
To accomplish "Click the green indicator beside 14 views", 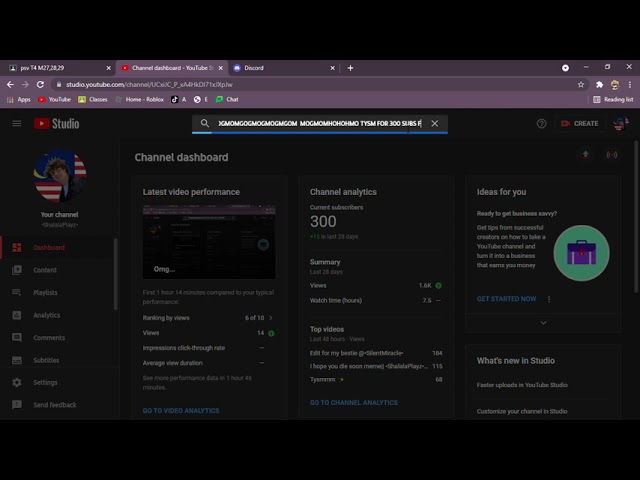I will tap(271, 333).
